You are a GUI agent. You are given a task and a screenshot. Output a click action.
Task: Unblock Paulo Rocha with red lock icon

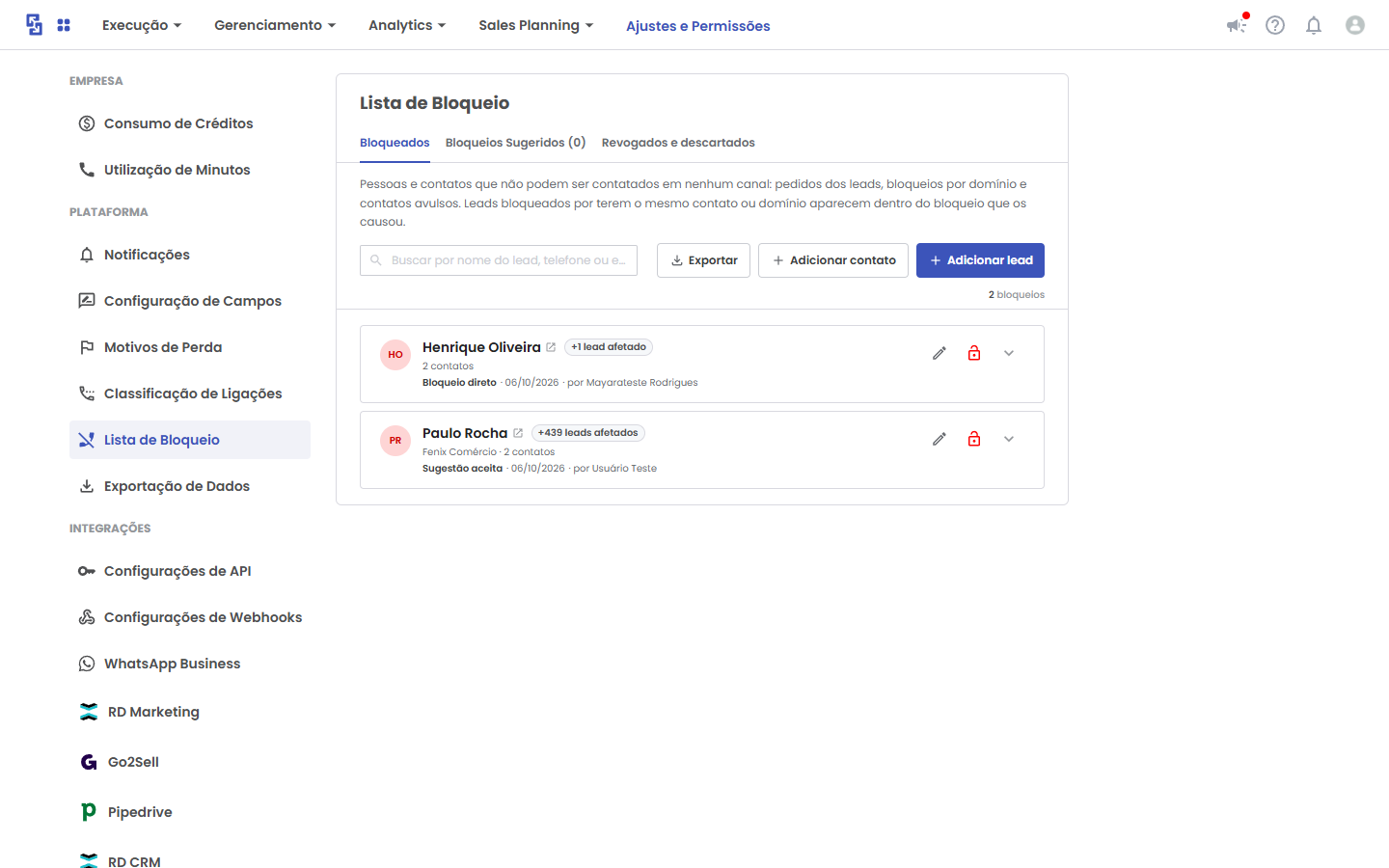(974, 439)
